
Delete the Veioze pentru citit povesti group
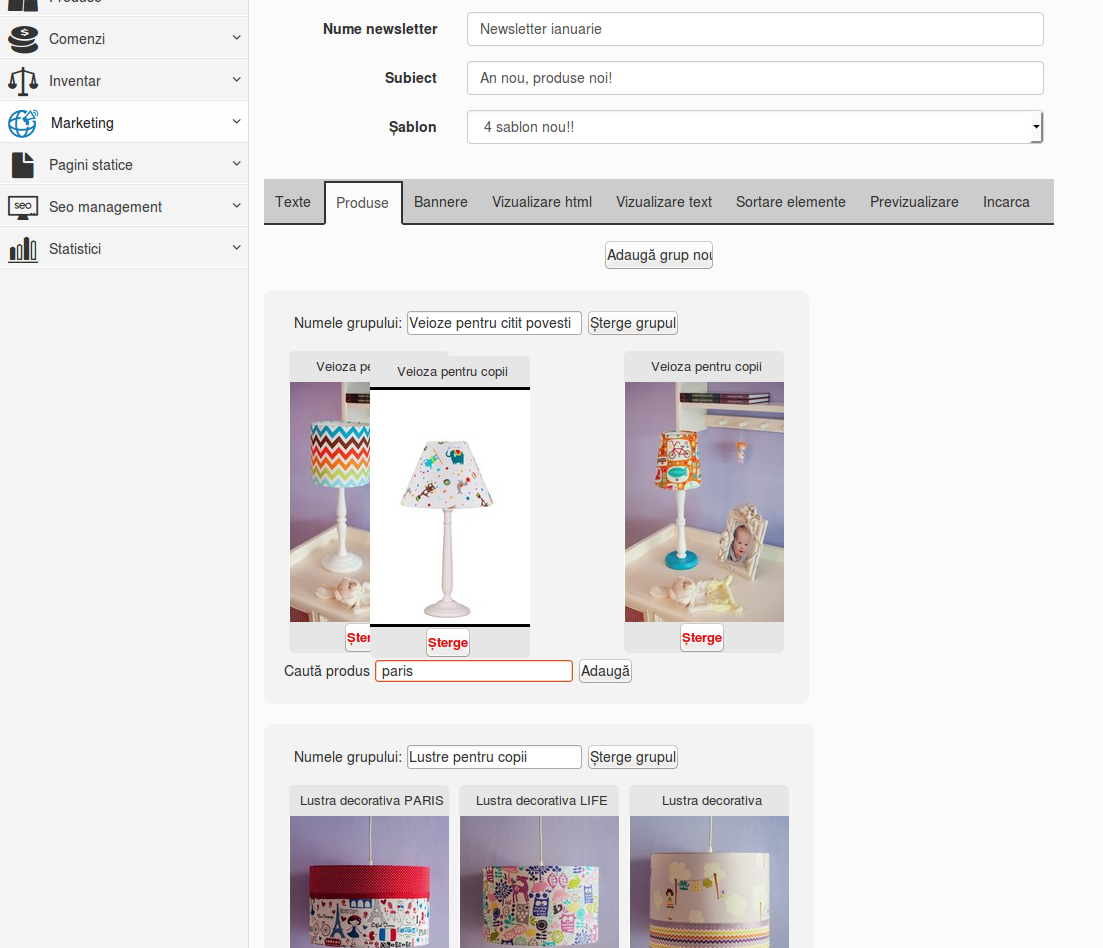632,324
